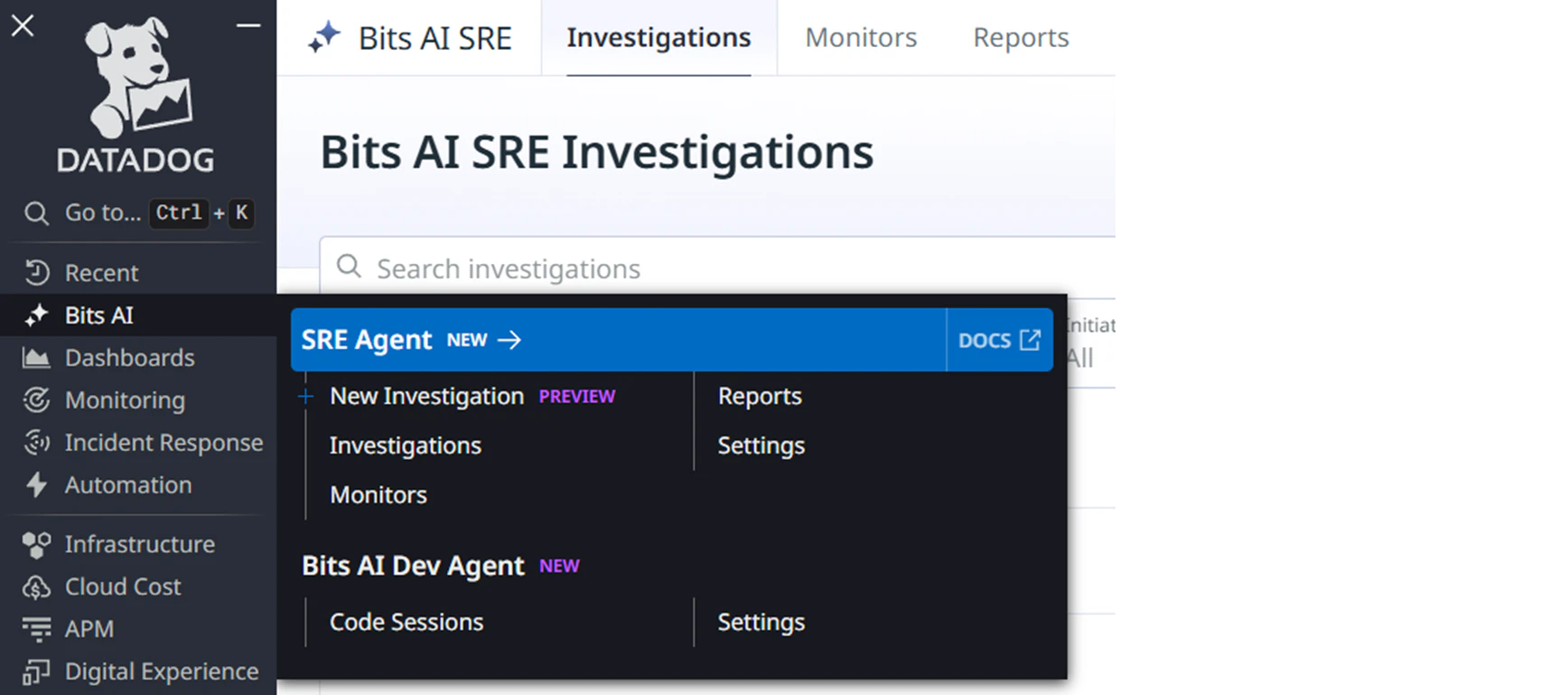Click the Automation lightning bolt icon
This screenshot has width=1568, height=695.
coord(36,484)
